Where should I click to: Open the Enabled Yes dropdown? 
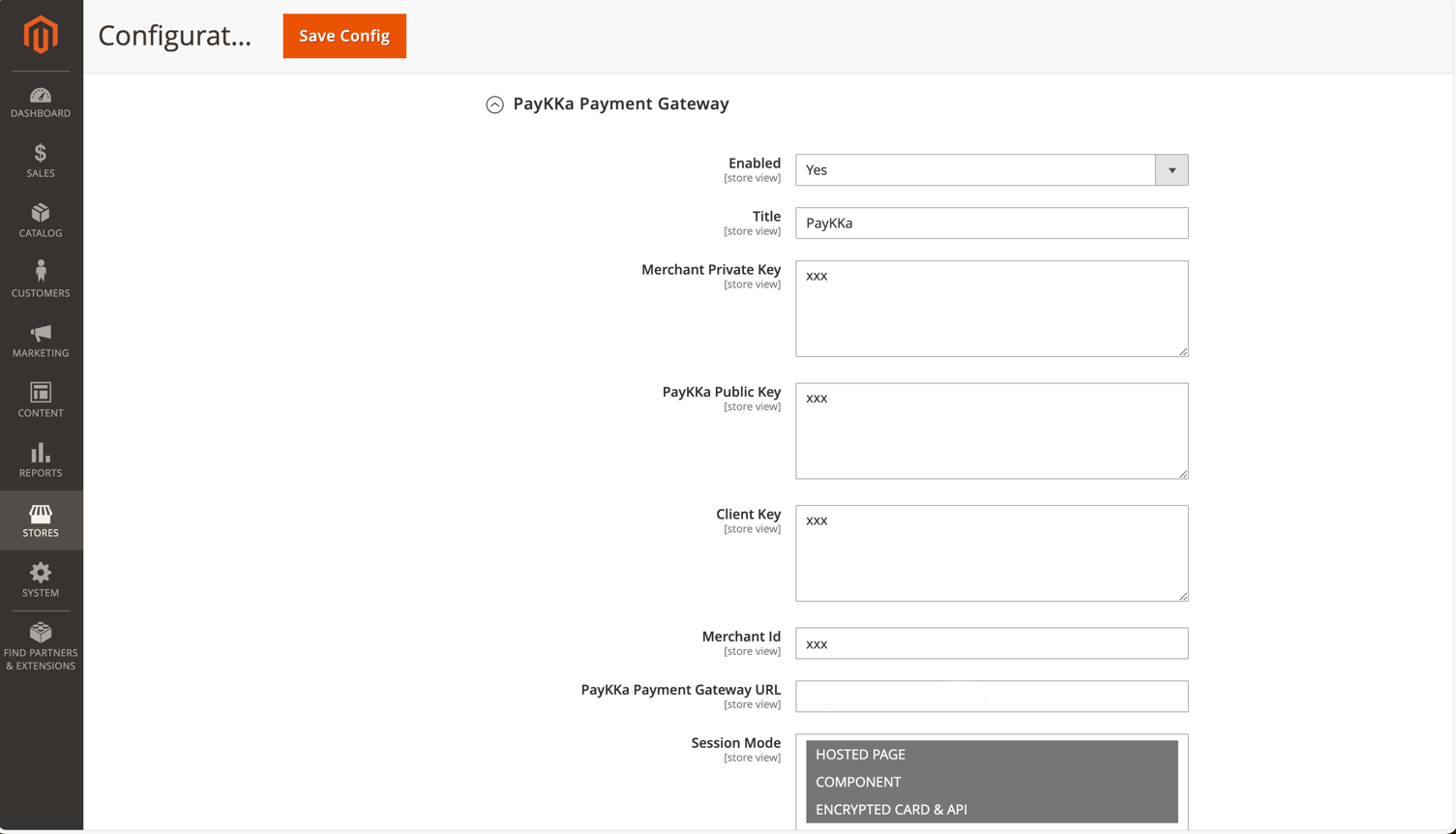992,170
